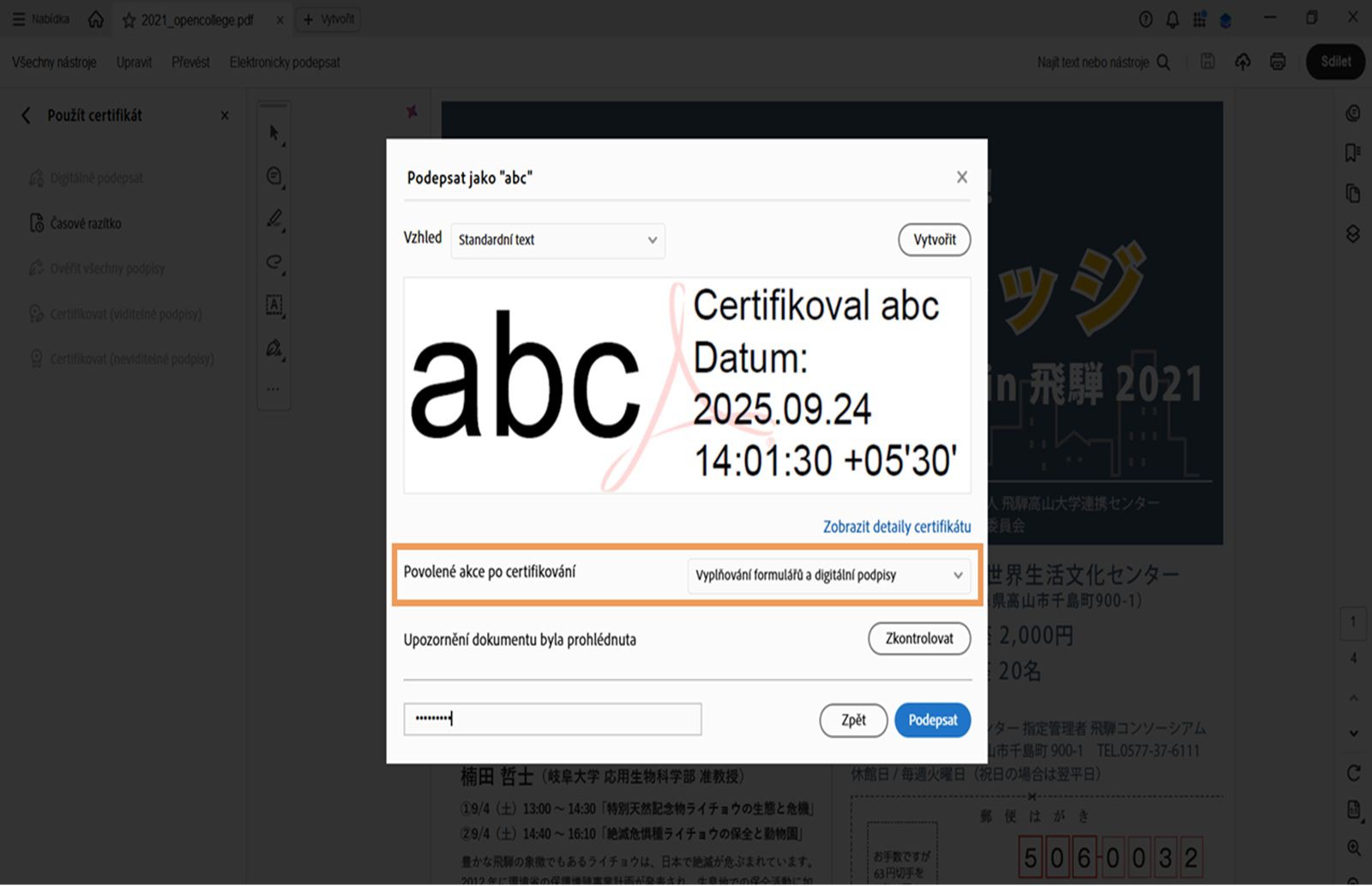
Task: Open the notifications bell
Action: [1172, 19]
